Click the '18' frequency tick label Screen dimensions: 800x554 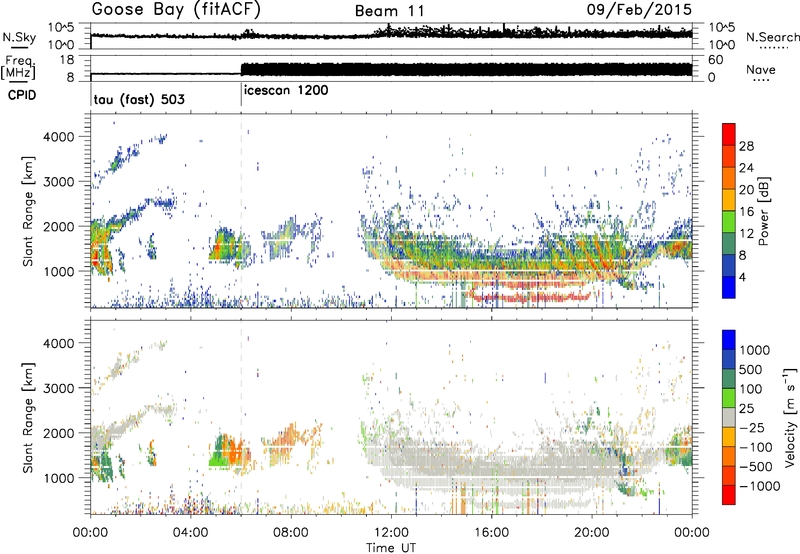tap(66, 60)
